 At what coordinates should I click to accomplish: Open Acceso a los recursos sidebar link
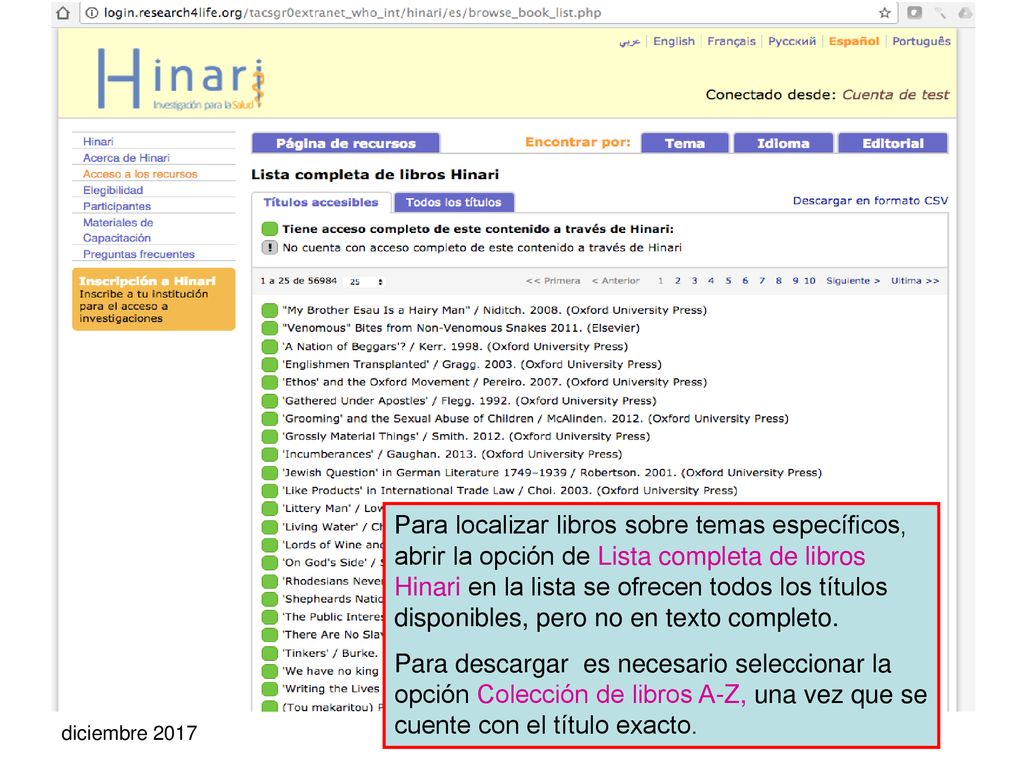[x=140, y=174]
